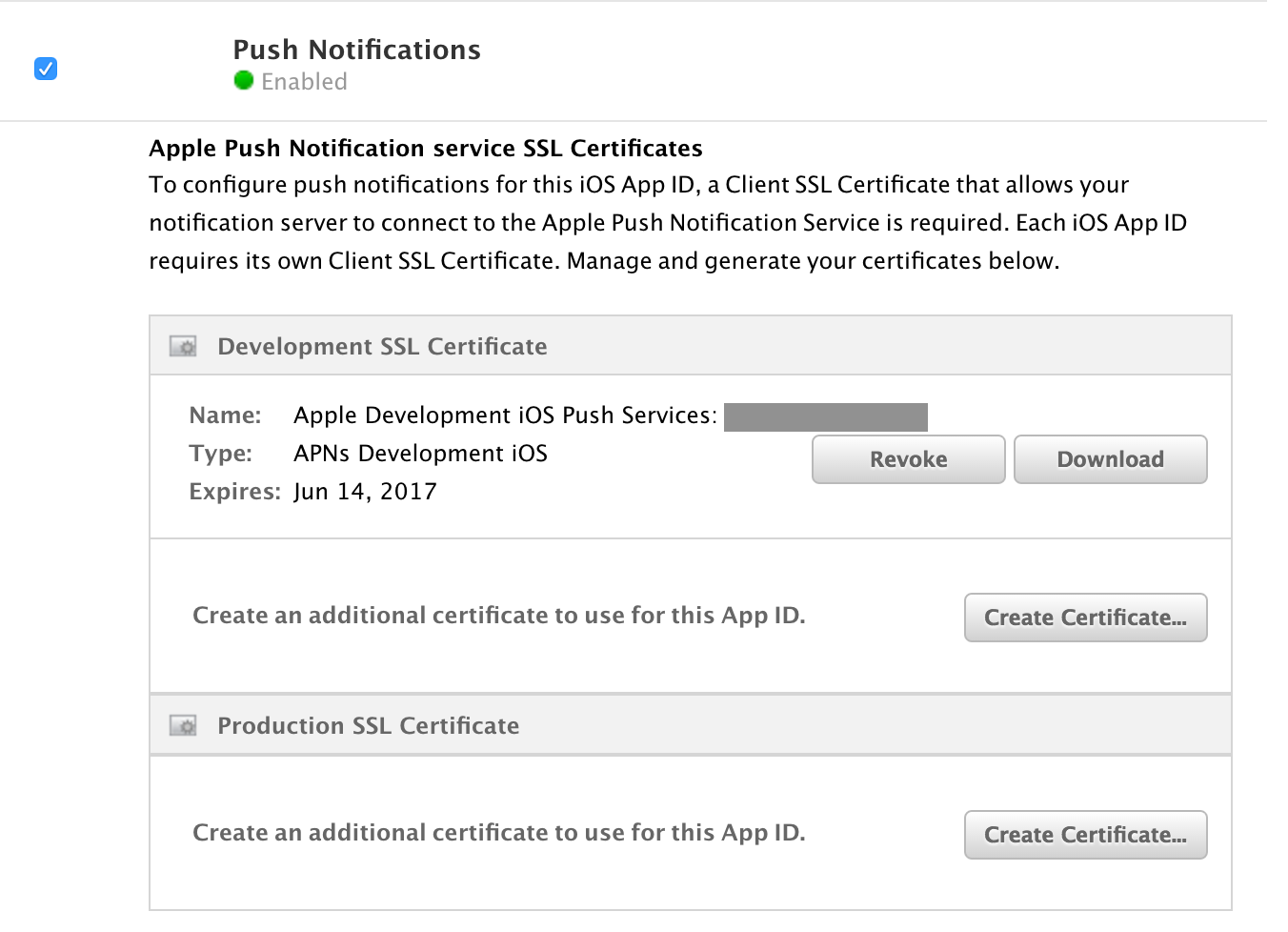Click the Name label in Development section
The image size is (1288, 932).
225,415
